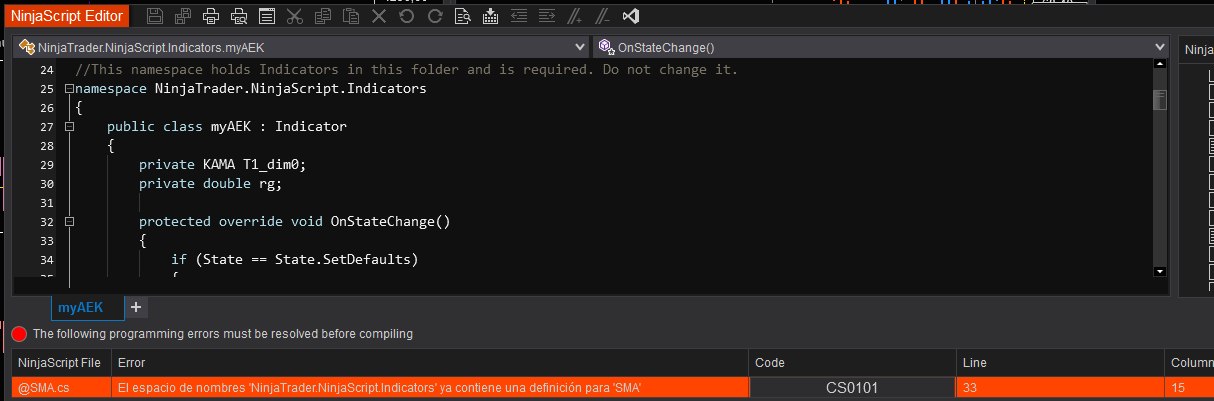
Task: Comment selected lines with the comment icon
Action: click(574, 16)
